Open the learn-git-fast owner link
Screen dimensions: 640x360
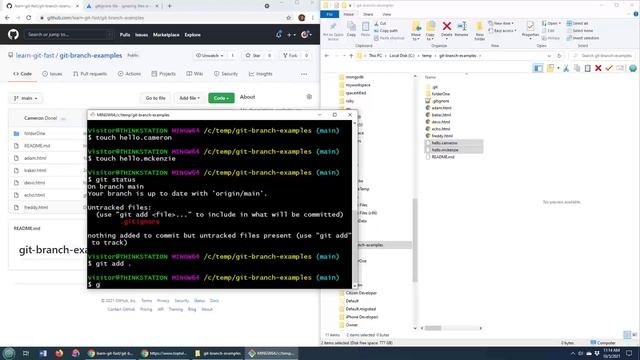35,56
